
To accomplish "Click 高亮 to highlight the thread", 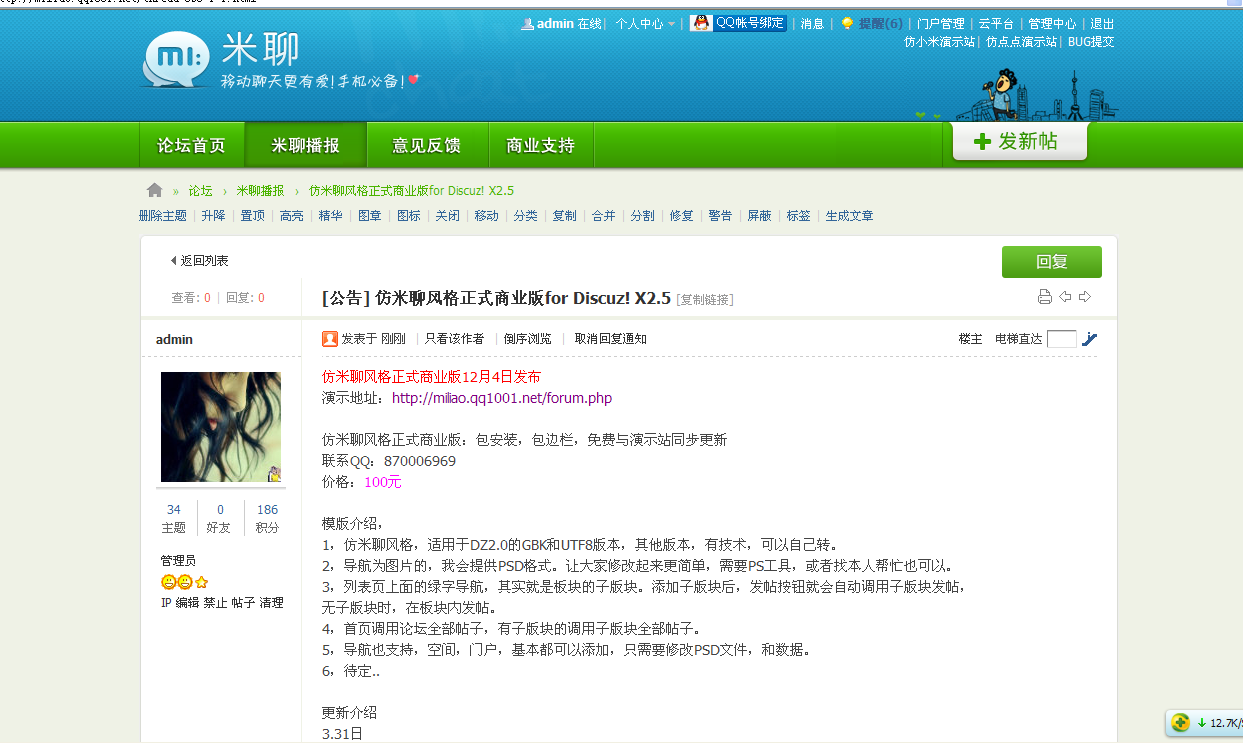I will click(x=291, y=216).
